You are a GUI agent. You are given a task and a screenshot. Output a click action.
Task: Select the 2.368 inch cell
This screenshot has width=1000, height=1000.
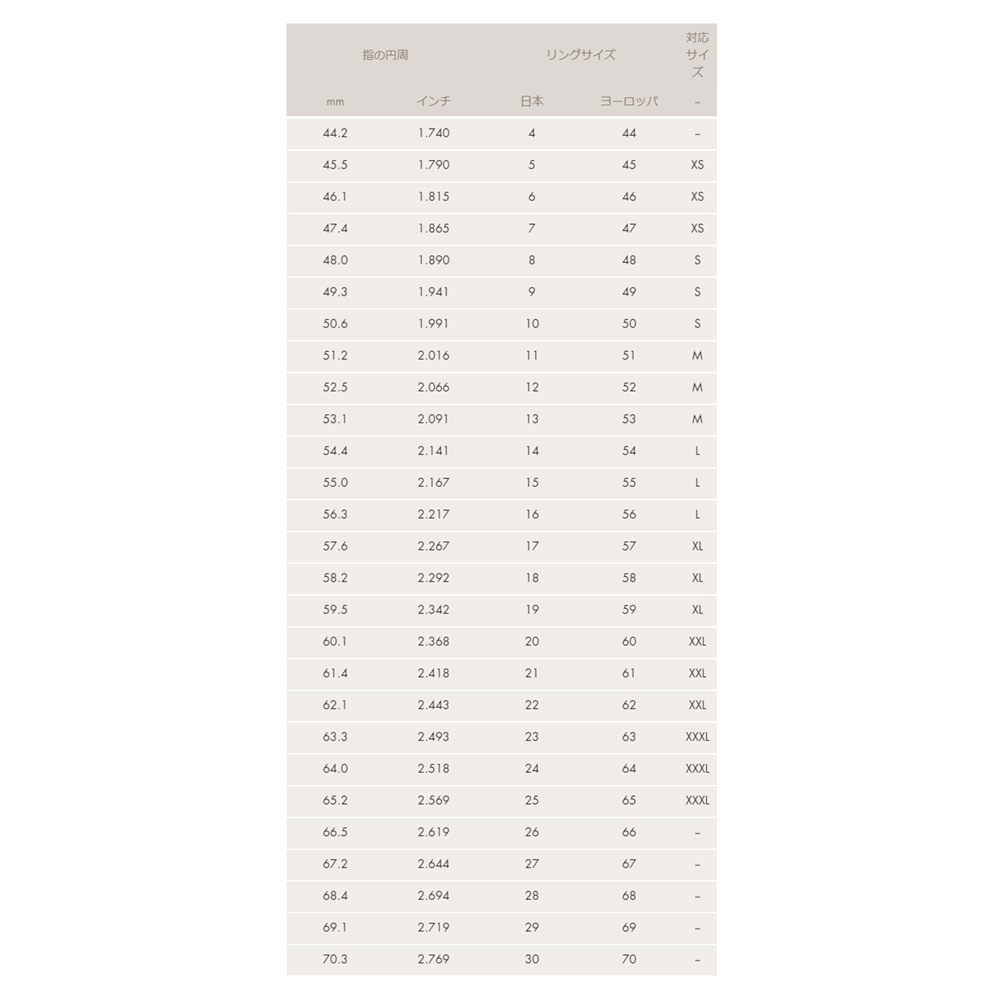(x=434, y=642)
